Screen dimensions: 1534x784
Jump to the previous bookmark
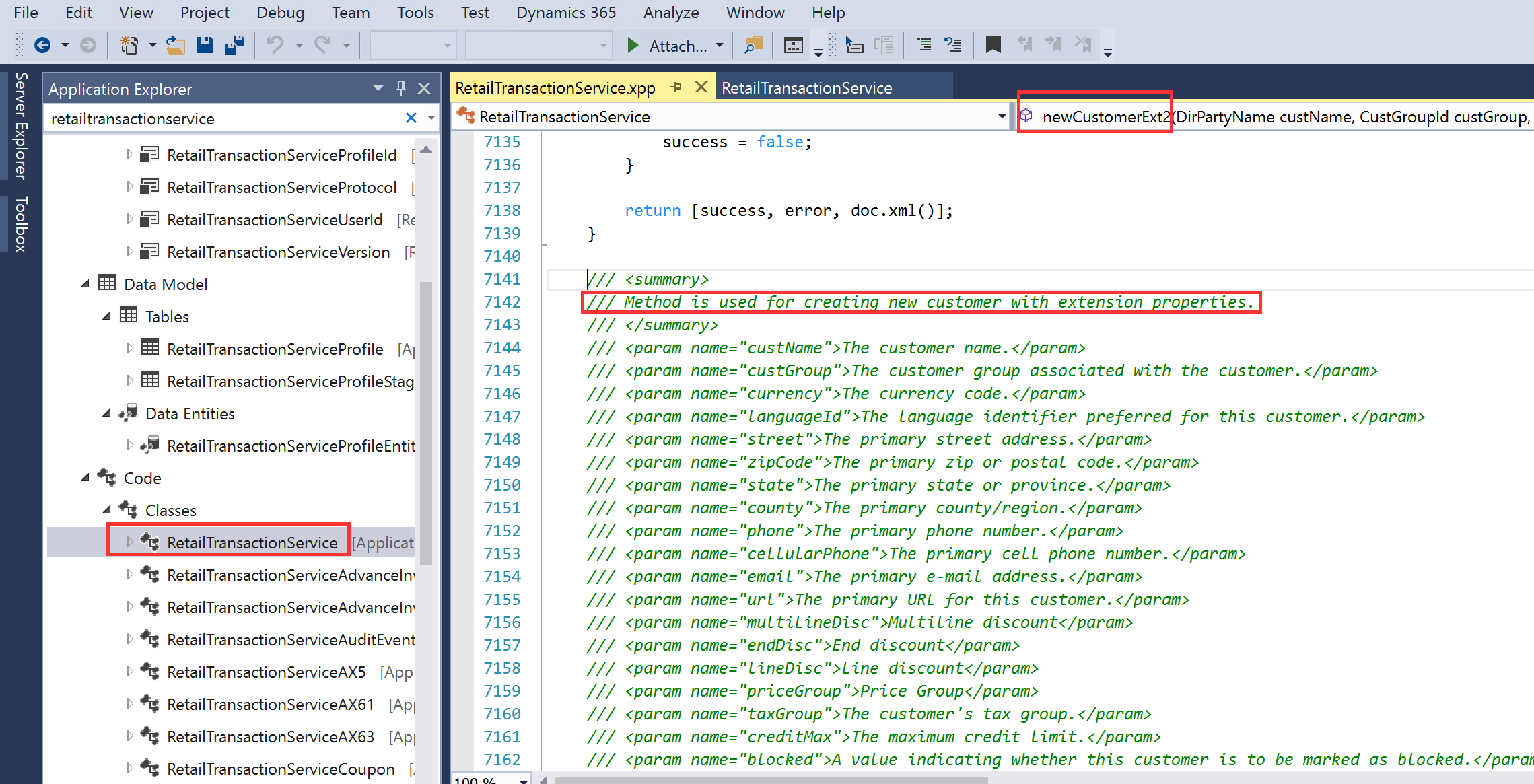(x=1024, y=45)
